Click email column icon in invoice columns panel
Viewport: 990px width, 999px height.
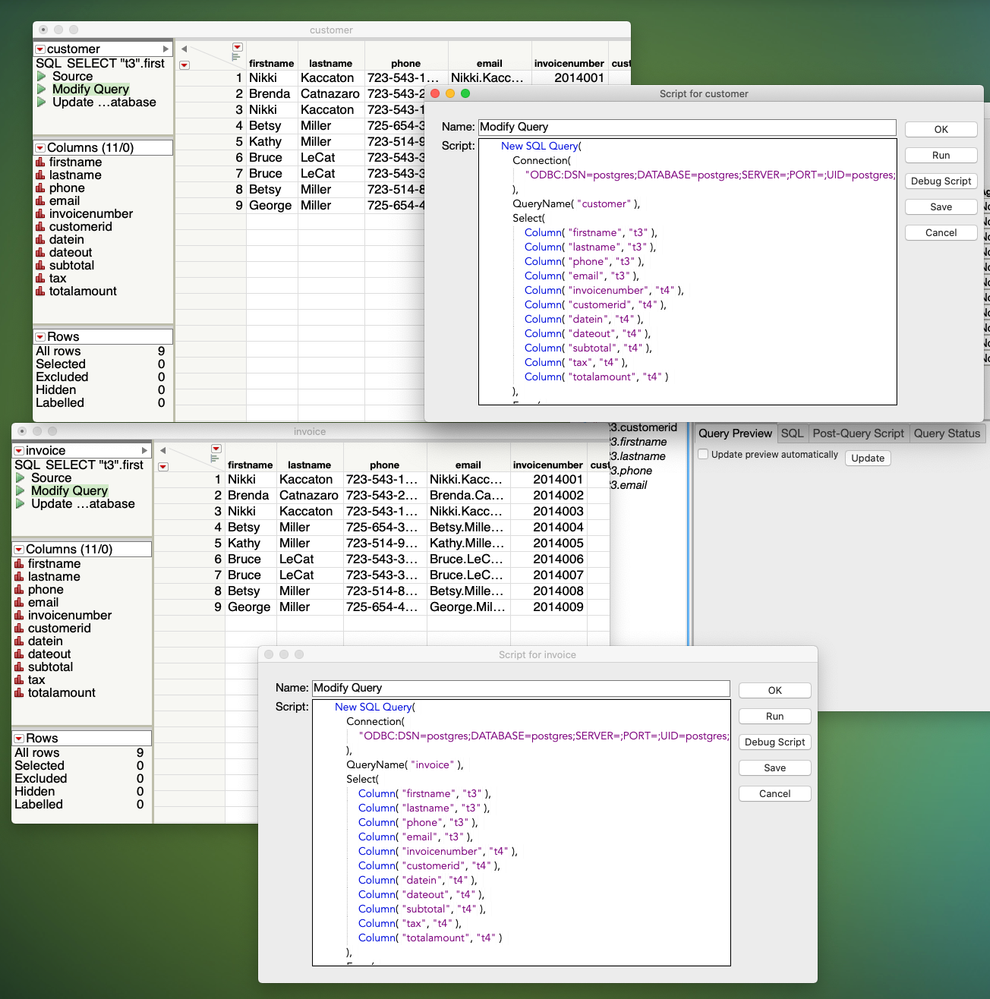pos(20,603)
